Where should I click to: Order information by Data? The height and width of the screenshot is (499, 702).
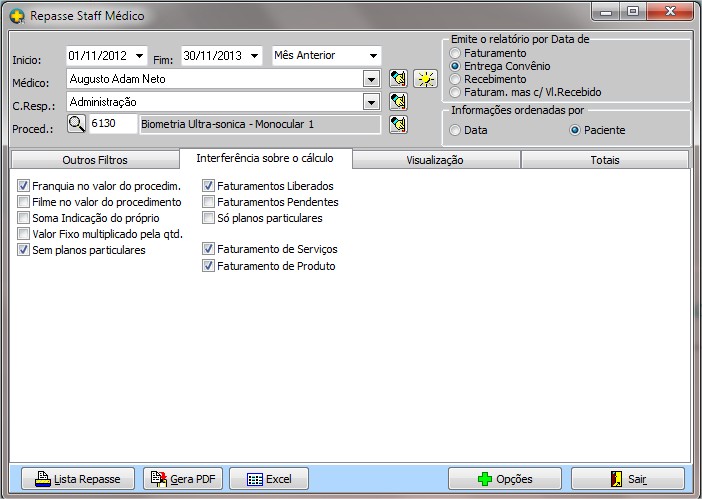tap(456, 130)
